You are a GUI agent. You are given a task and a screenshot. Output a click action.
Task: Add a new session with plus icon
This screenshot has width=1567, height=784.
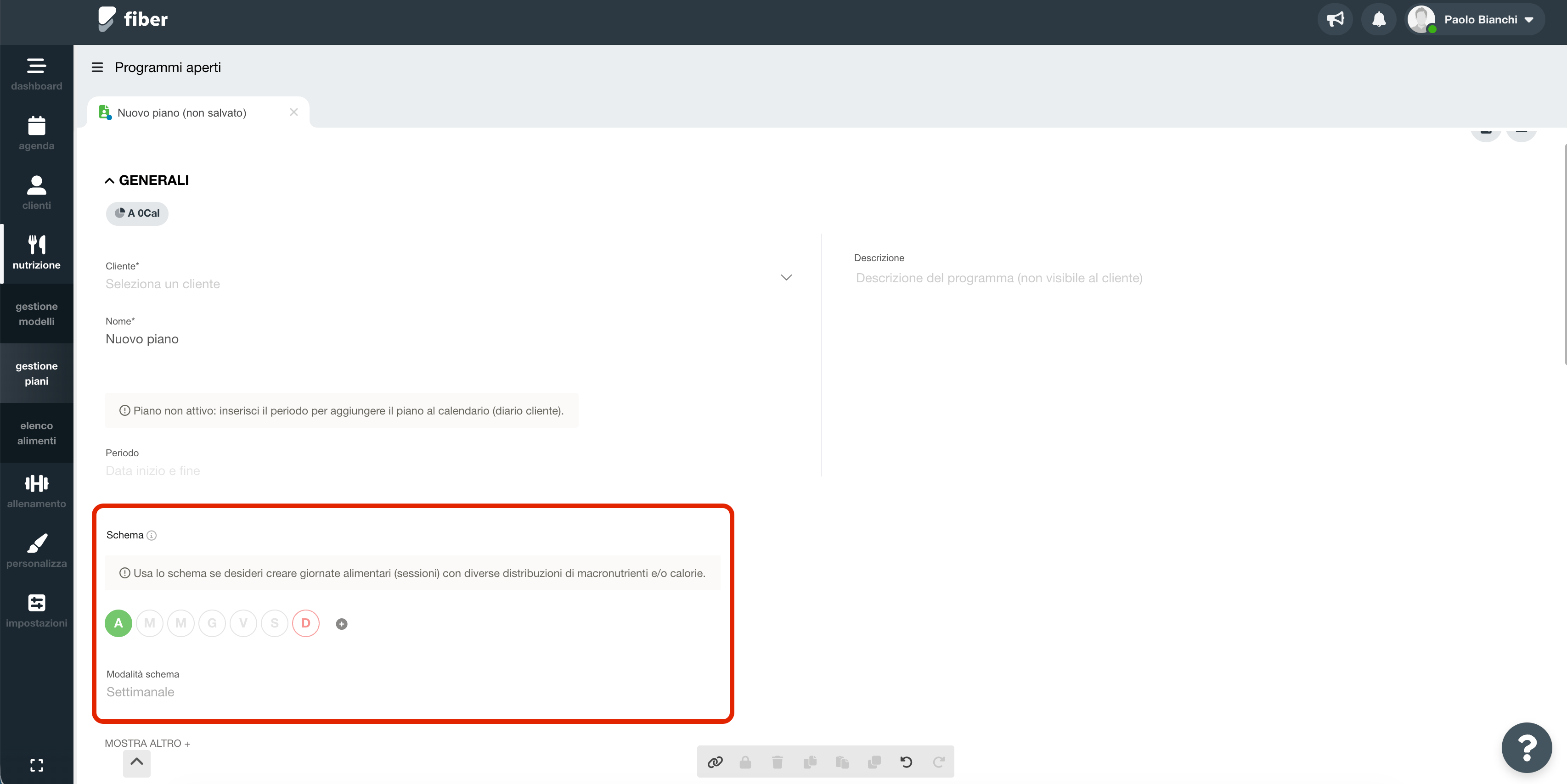[342, 624]
